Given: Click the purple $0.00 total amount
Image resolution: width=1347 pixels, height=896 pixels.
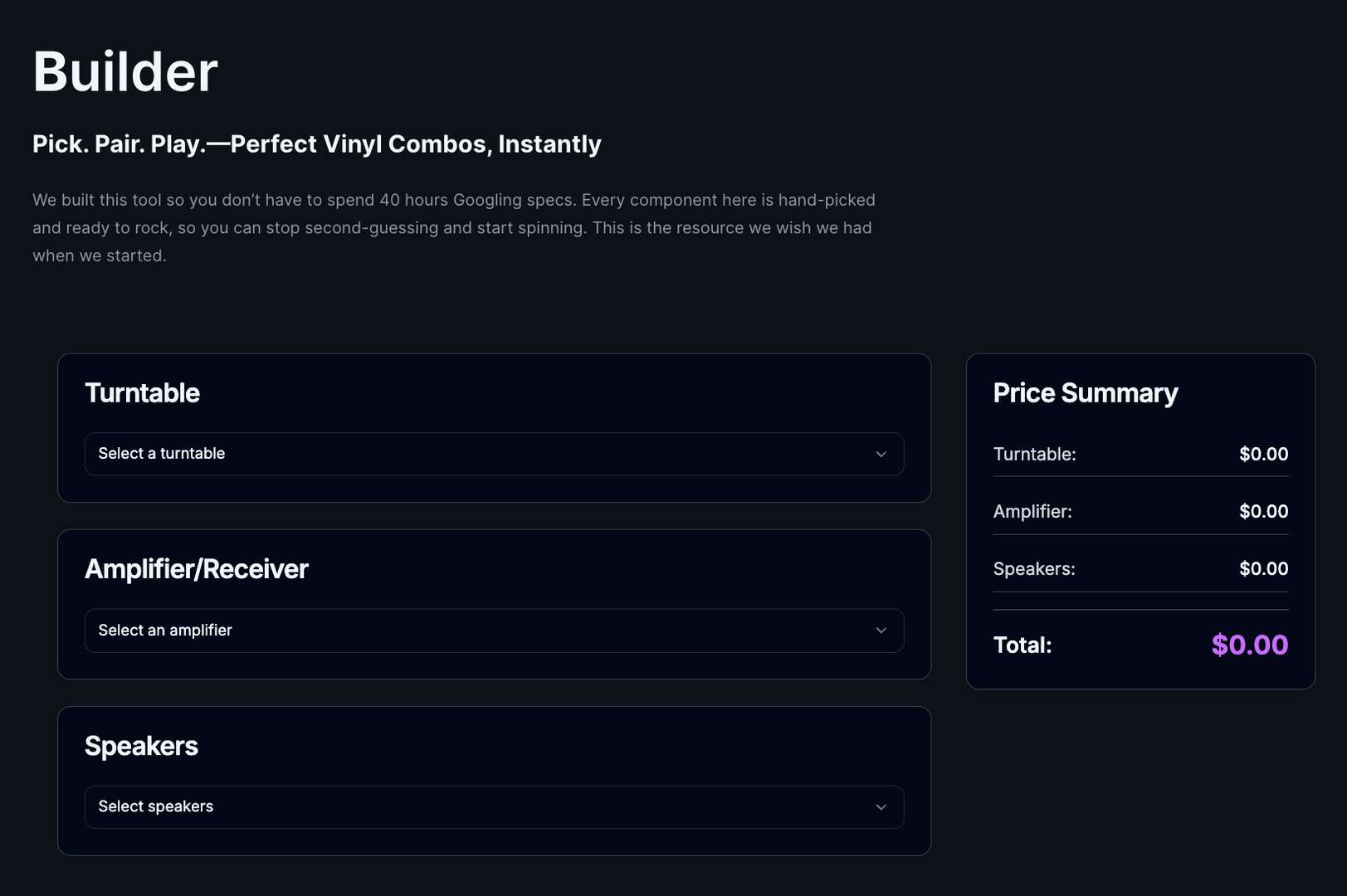Looking at the screenshot, I should point(1251,645).
